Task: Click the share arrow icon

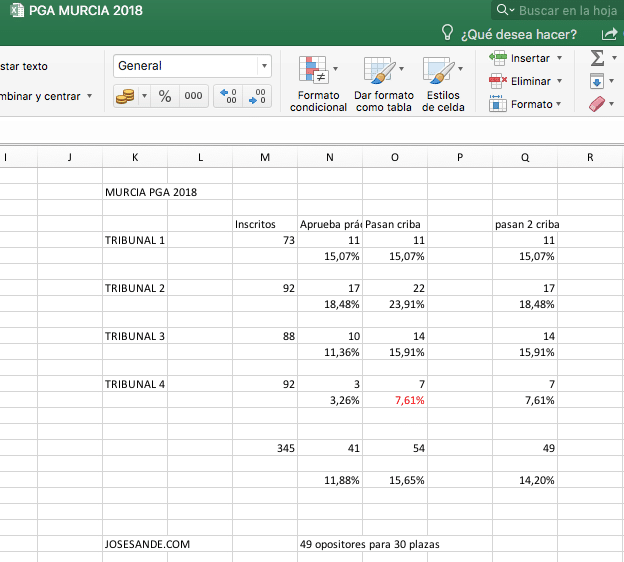Action: point(608,34)
